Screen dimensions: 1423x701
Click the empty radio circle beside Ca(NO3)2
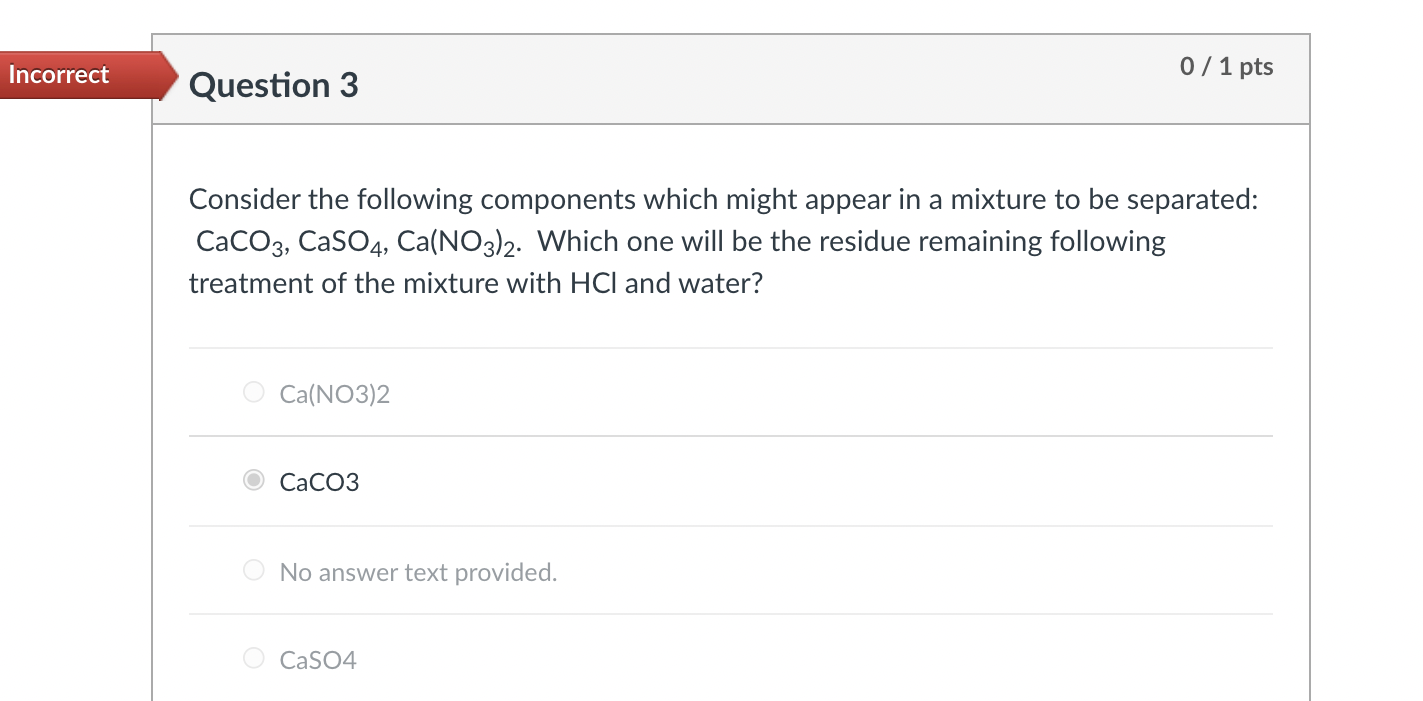tap(253, 392)
